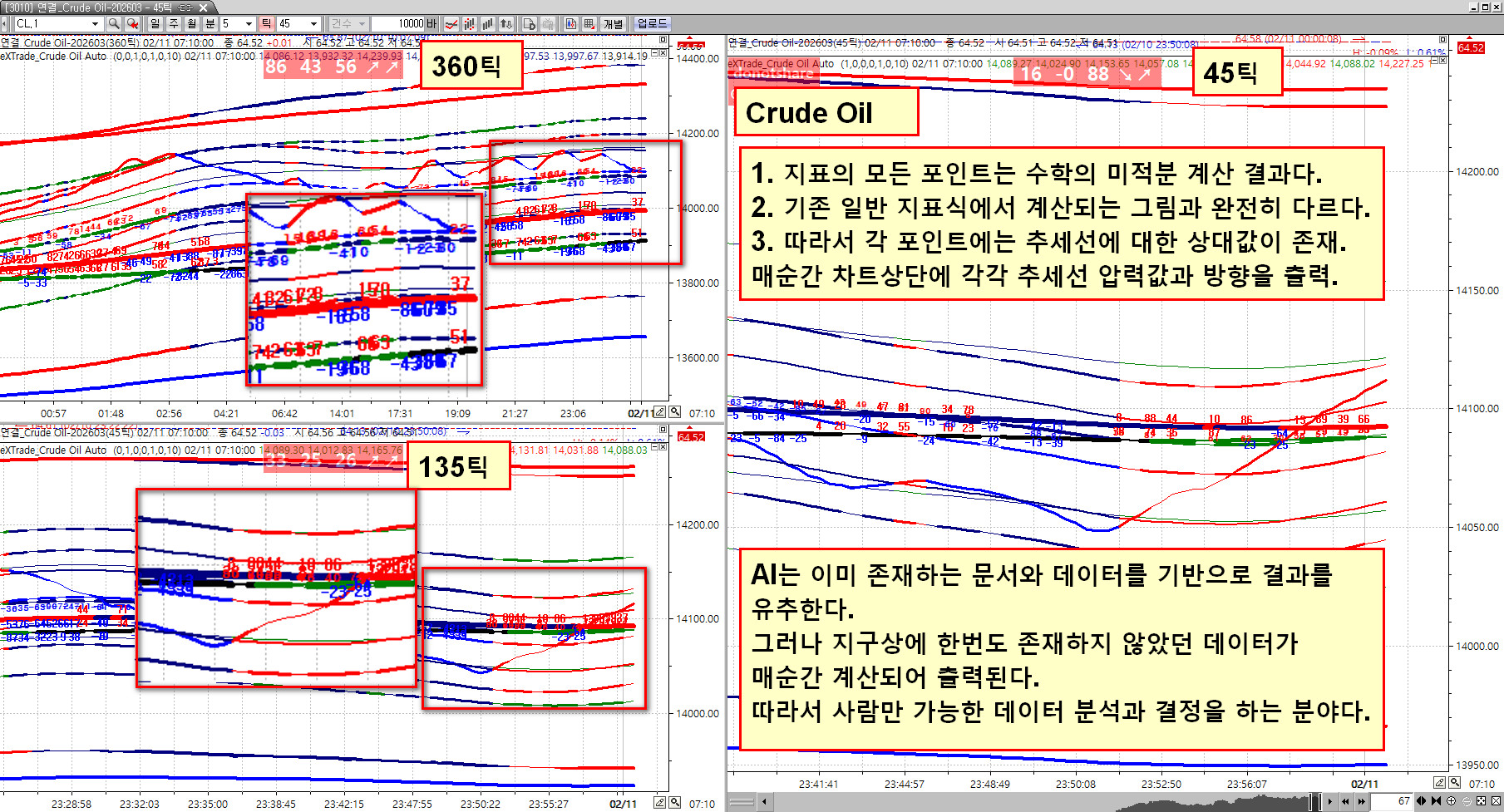The height and width of the screenshot is (812, 1504).
Task: Click the blue chart settings icon
Action: coord(570,23)
